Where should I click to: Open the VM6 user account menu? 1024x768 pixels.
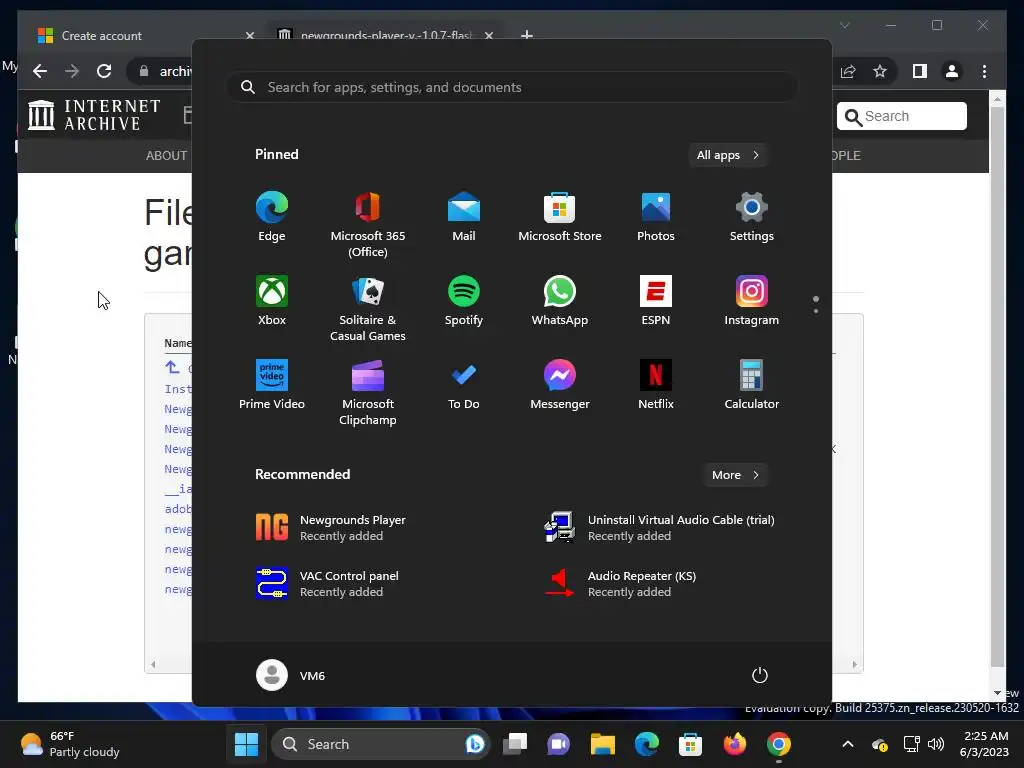[x=291, y=675]
